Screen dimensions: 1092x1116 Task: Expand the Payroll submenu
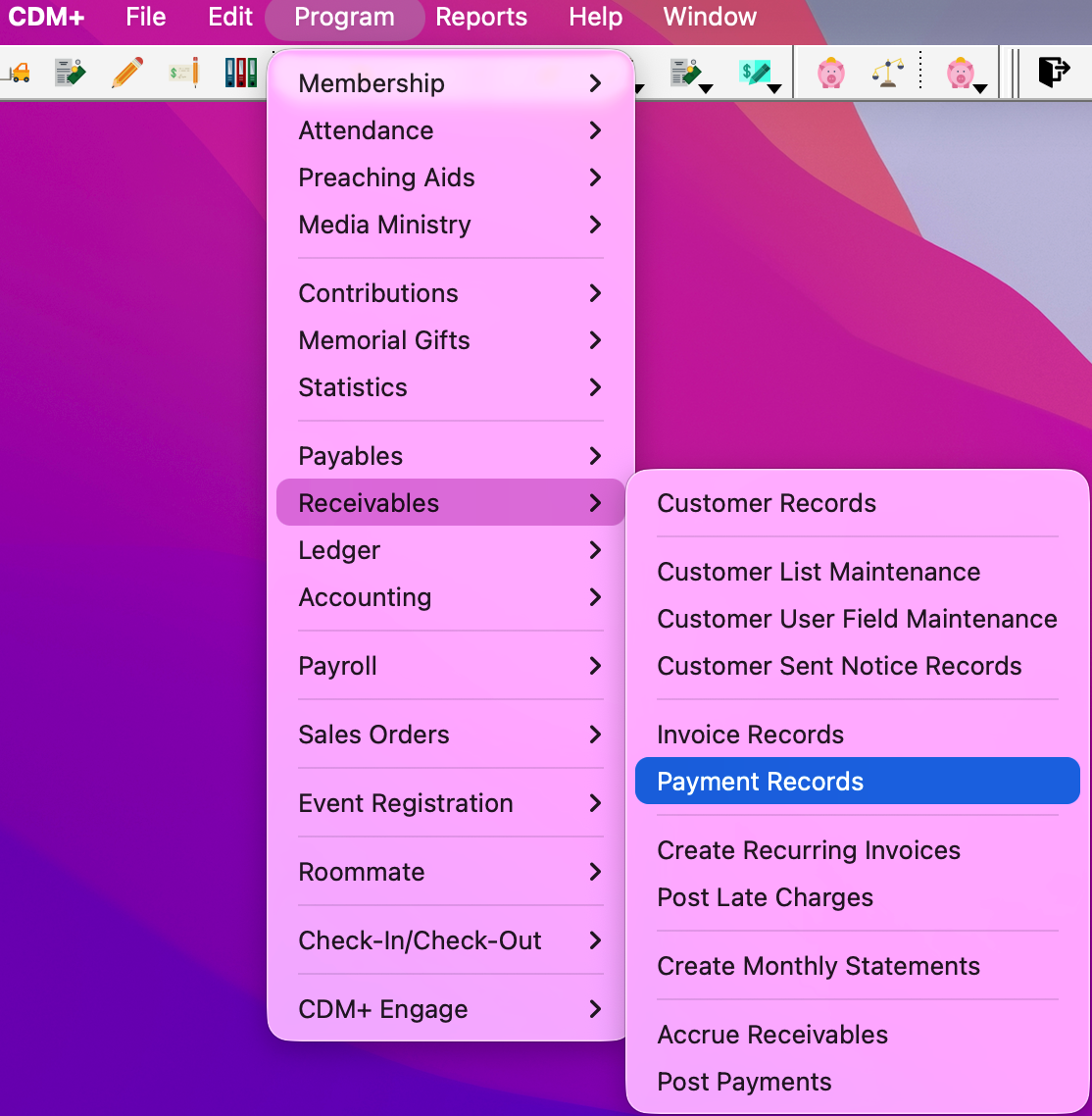tap(450, 666)
